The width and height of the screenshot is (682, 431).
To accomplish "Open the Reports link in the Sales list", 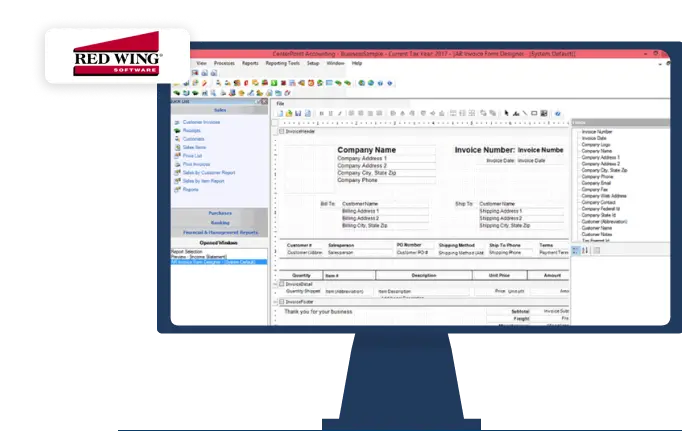I will pos(191,190).
